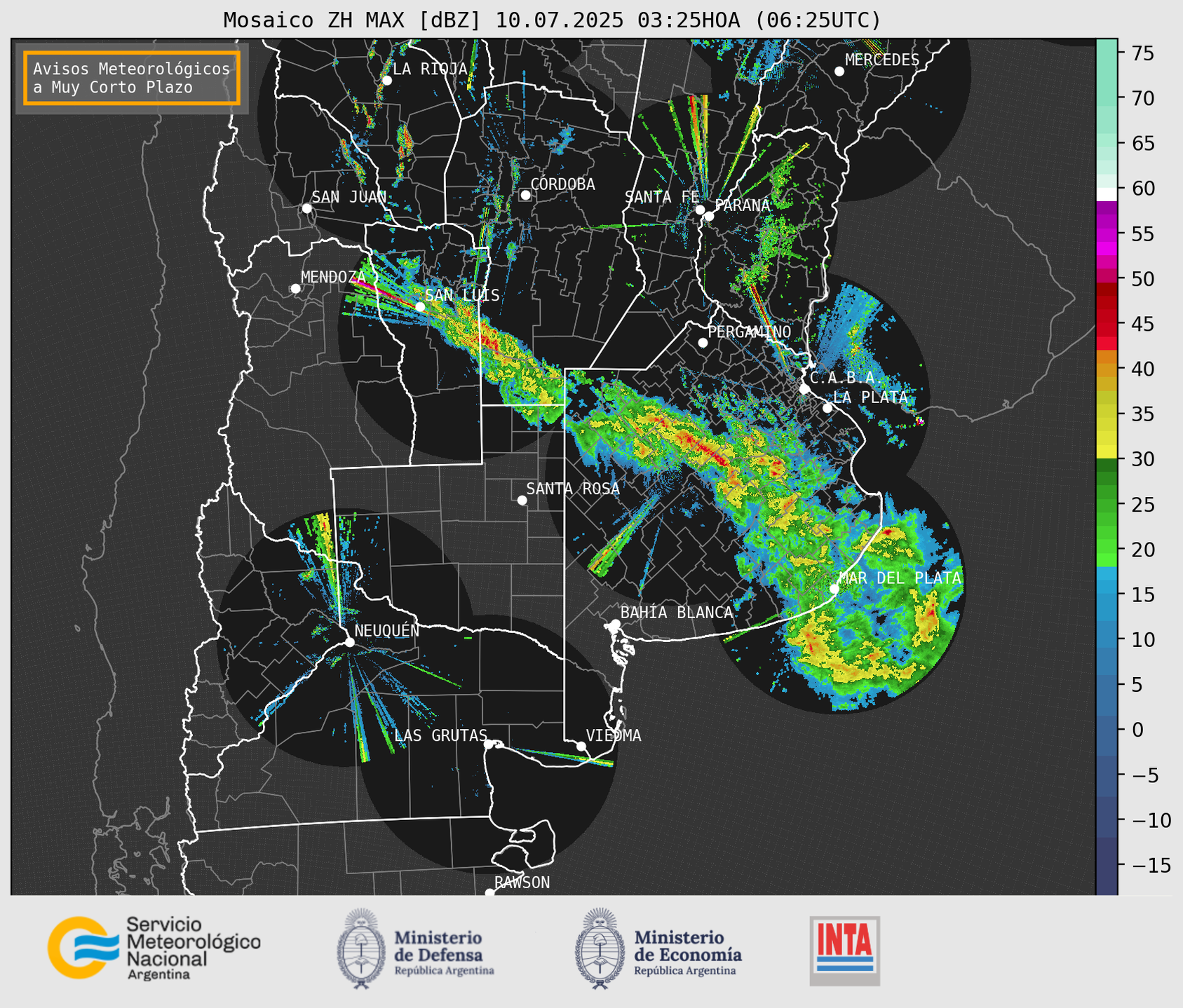
Task: Click the PERGAMINO text label
Action: click(x=749, y=332)
